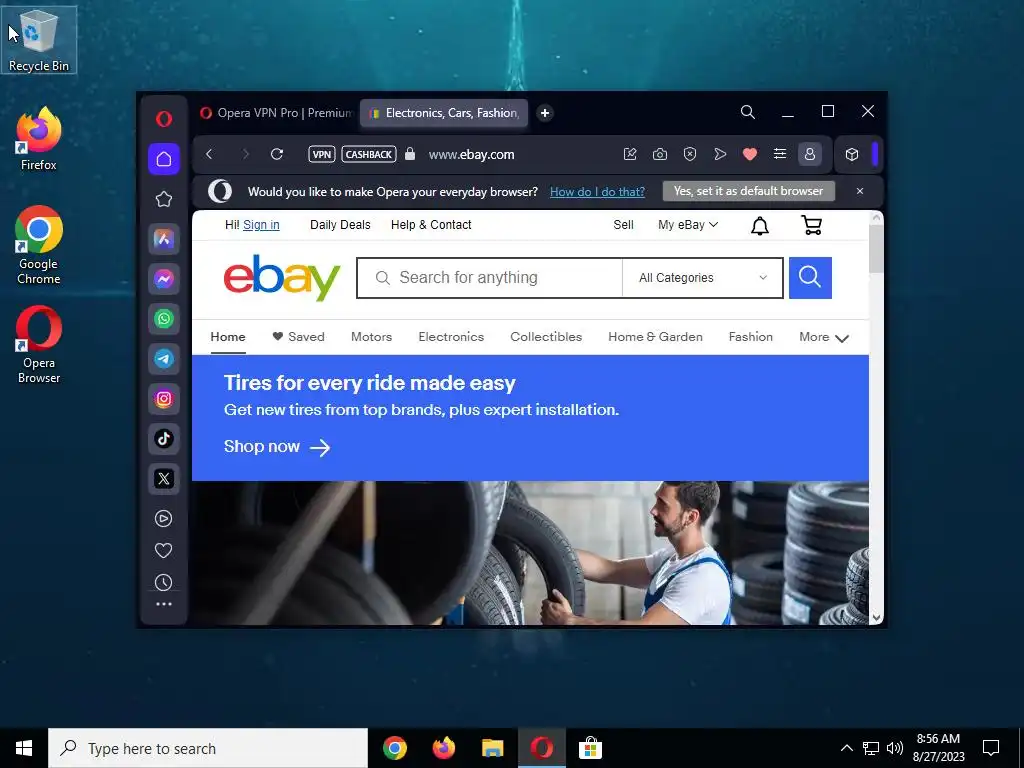Open Facebook Messenger in the Opera sidebar
This screenshot has height=768, width=1024.
click(x=164, y=279)
